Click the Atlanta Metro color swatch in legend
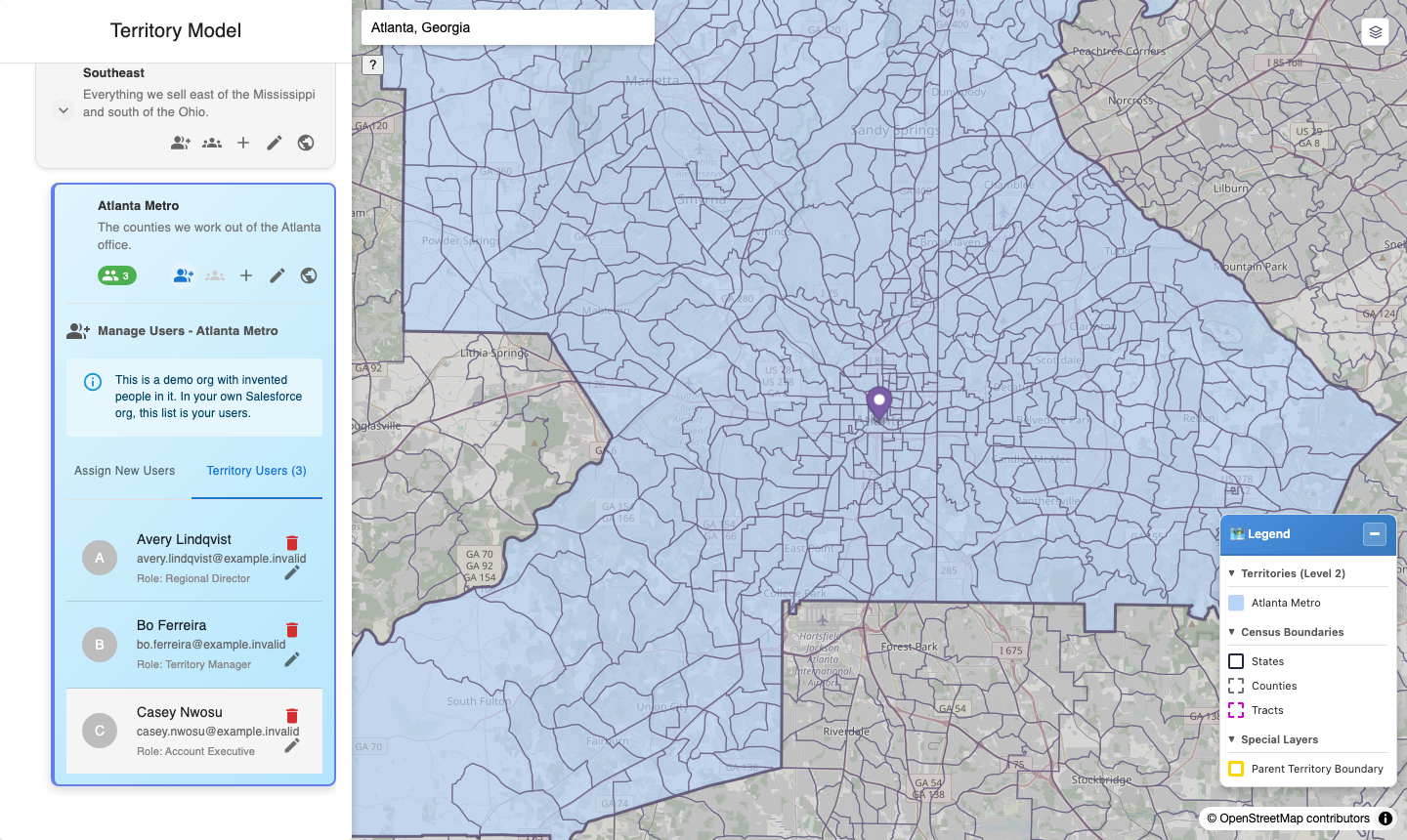Image resolution: width=1407 pixels, height=840 pixels. tap(1236, 603)
